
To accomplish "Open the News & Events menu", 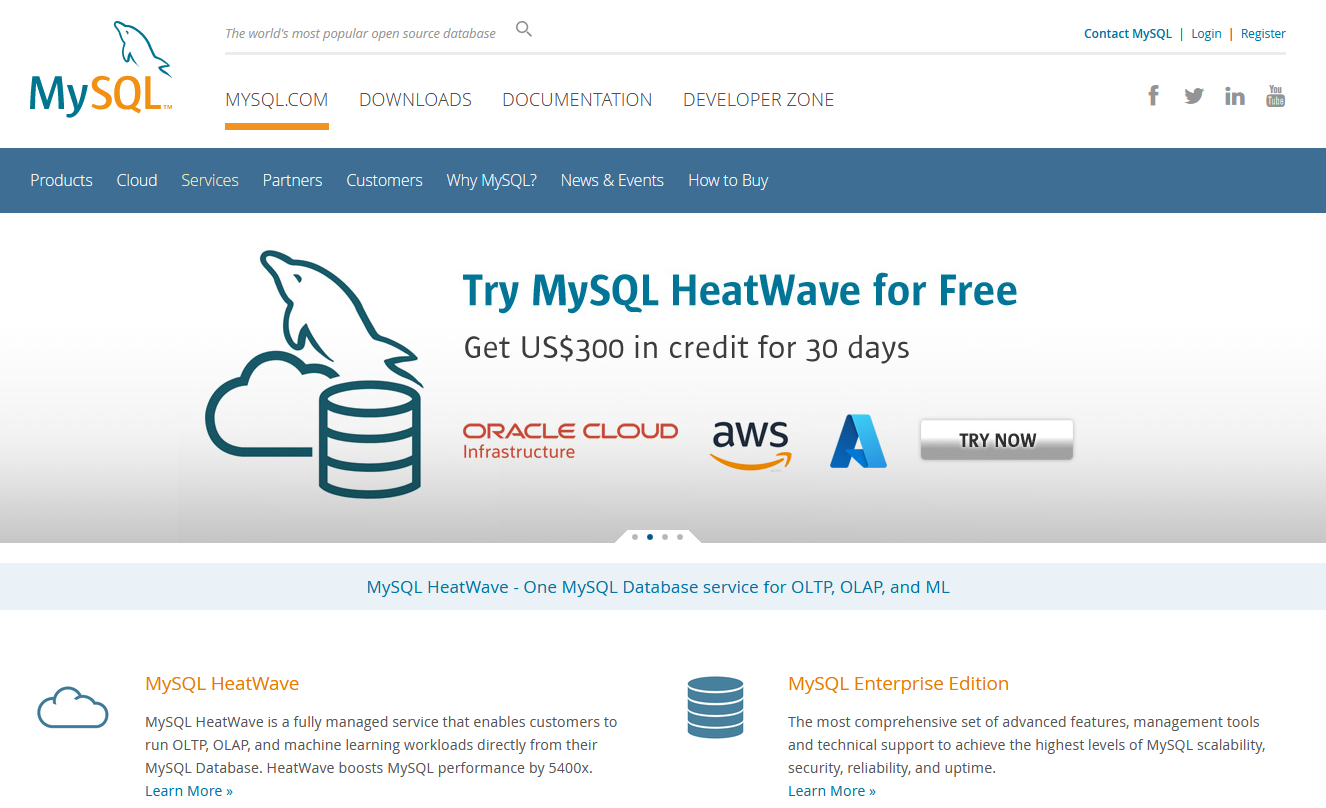I will [612, 180].
